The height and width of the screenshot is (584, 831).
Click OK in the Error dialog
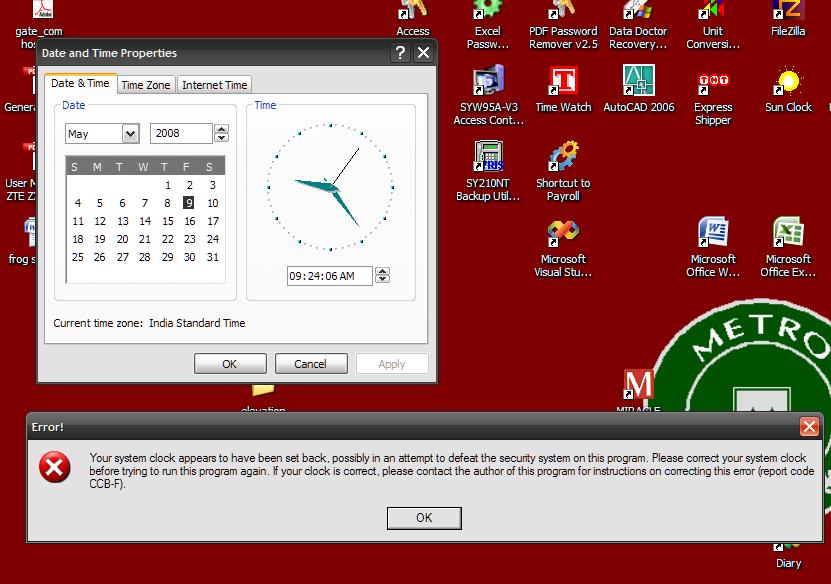[424, 518]
